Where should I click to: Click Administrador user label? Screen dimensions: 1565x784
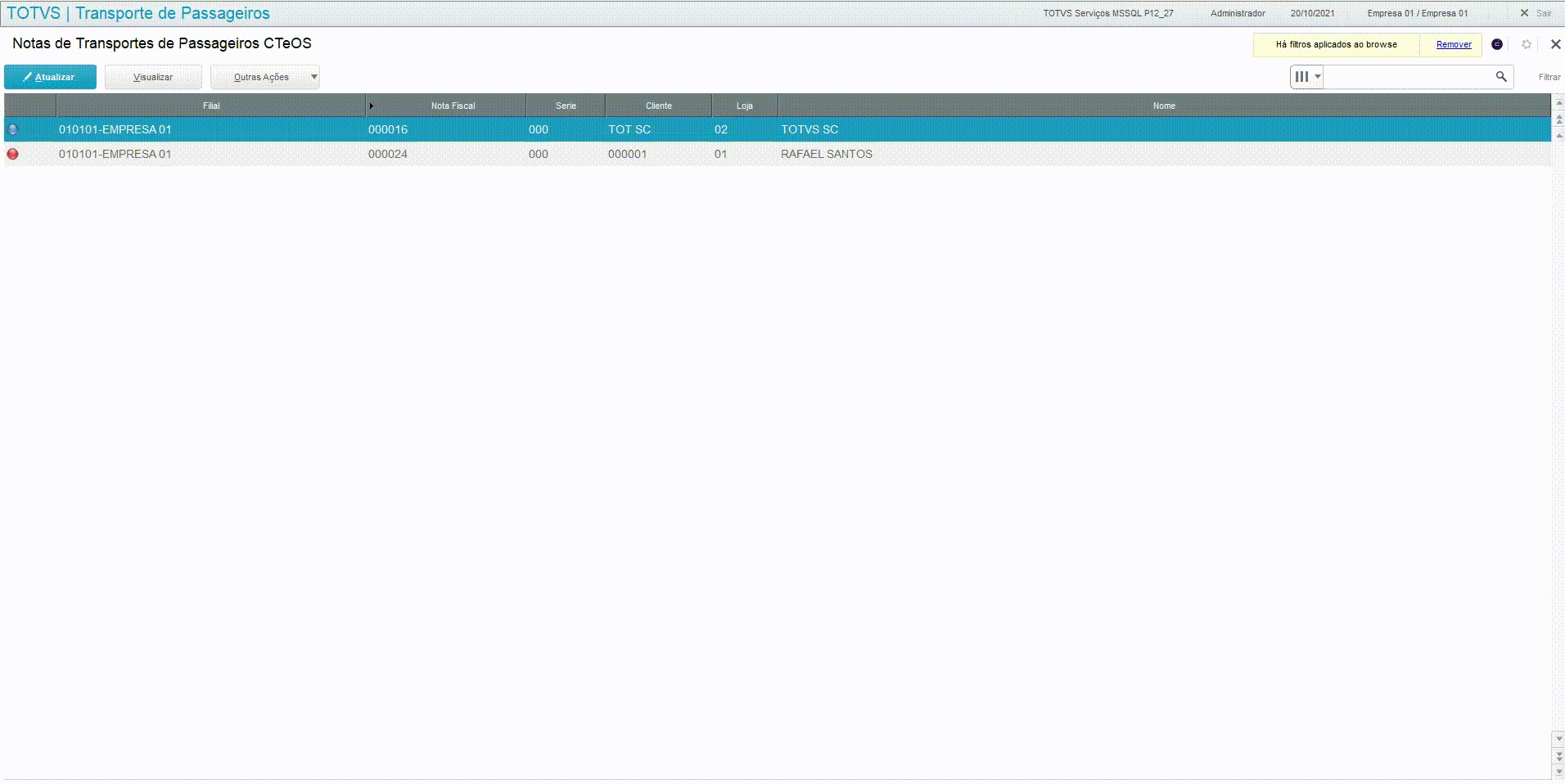(x=1238, y=13)
